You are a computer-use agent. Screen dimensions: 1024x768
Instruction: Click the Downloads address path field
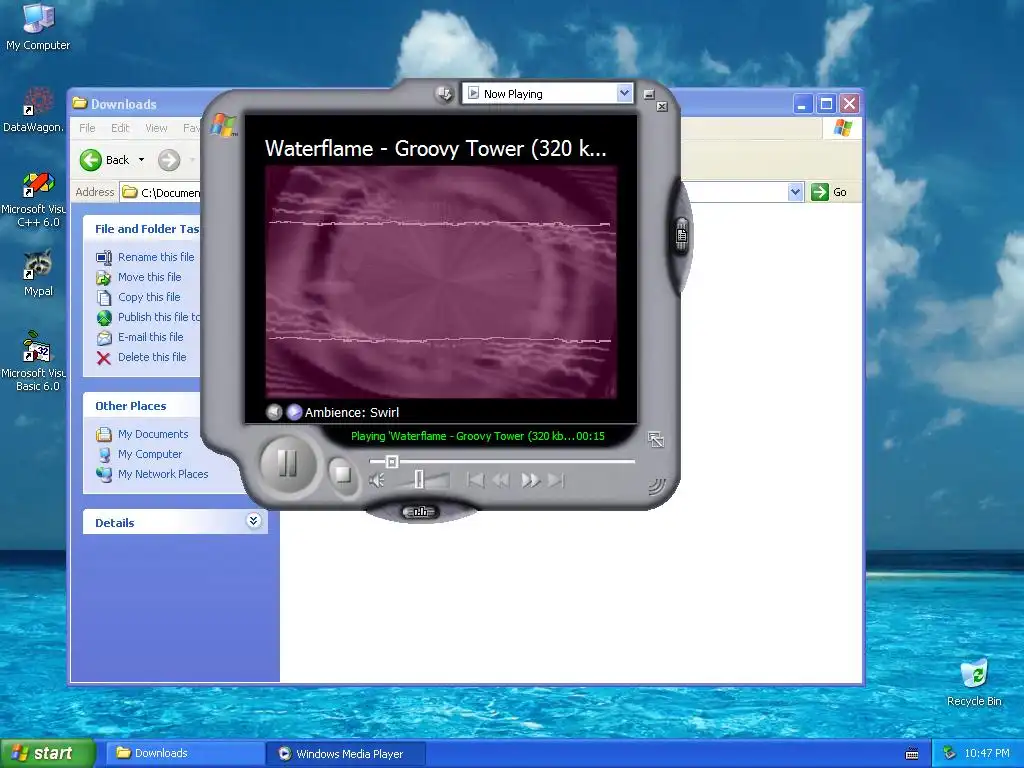coord(170,192)
